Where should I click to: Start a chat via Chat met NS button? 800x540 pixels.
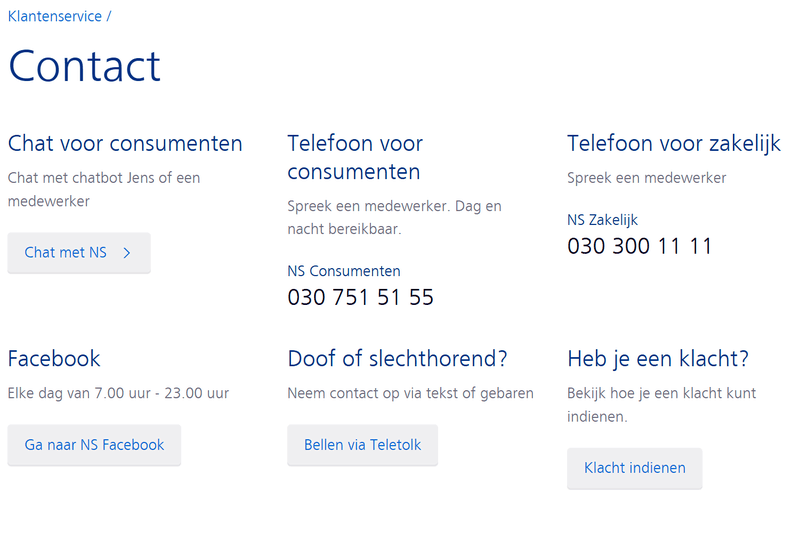coord(66,253)
